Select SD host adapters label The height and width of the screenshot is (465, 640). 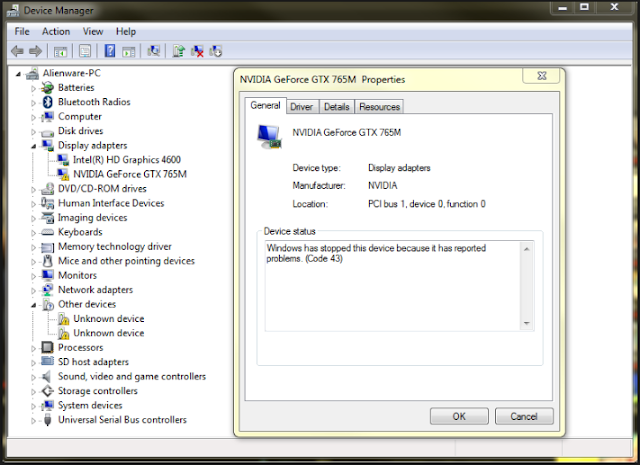click(x=93, y=362)
